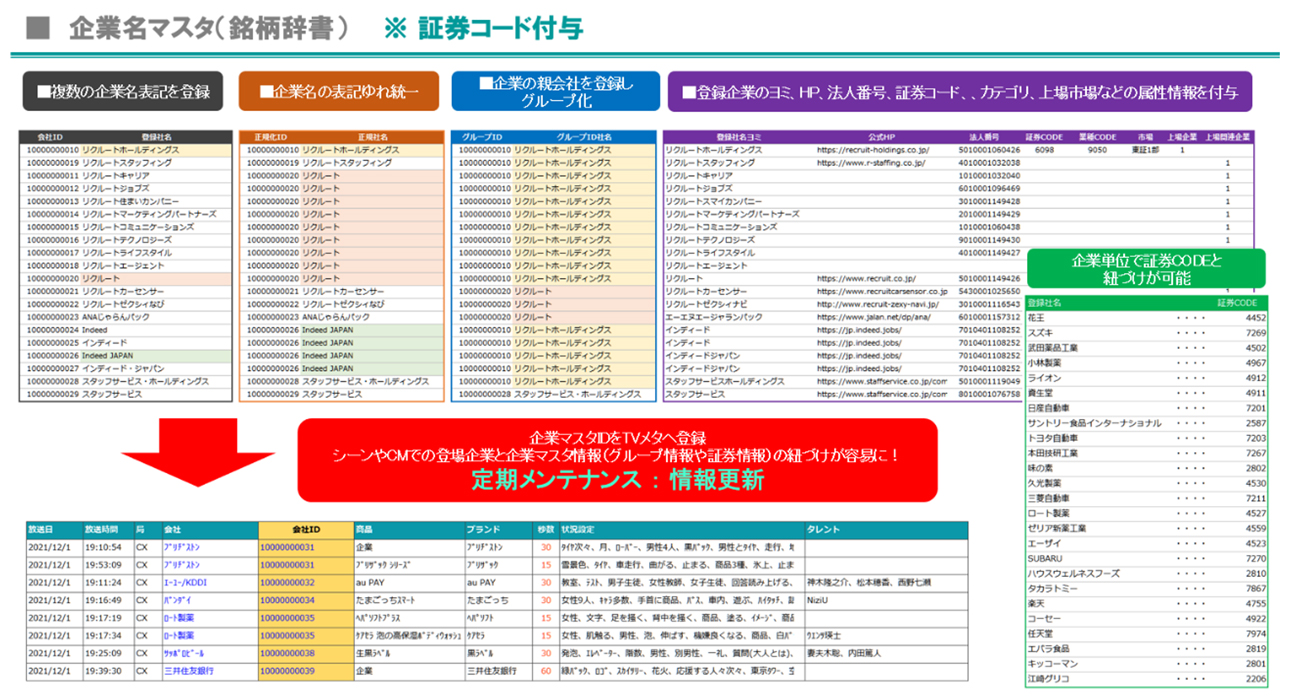
Task: Select company ID cell 10000000024
Action: click(52, 330)
